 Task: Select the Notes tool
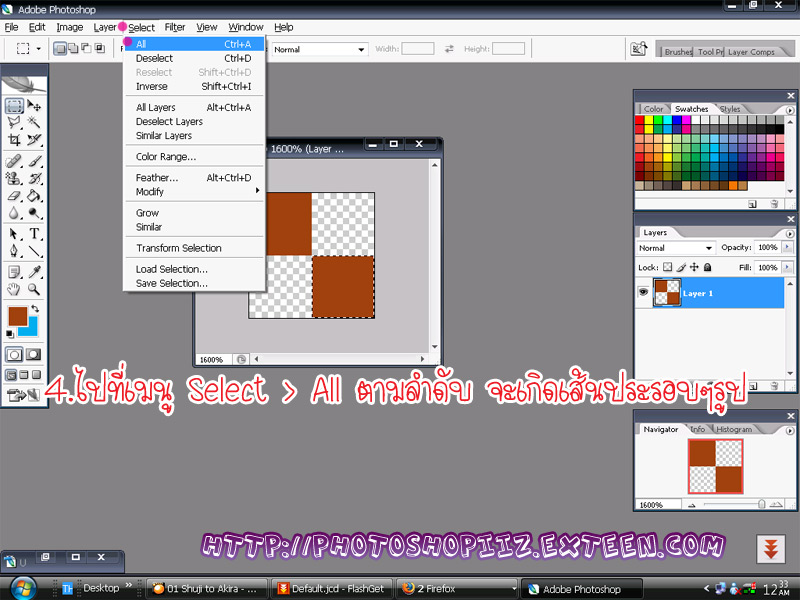14,272
